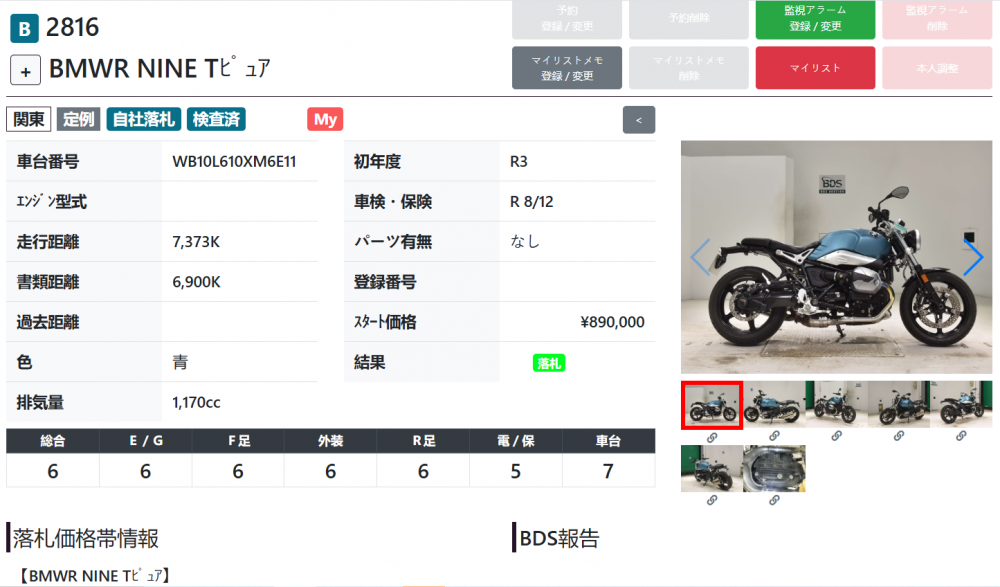This screenshot has width=1000, height=587.
Task: Click 本人調整 button
Action: 937,68
